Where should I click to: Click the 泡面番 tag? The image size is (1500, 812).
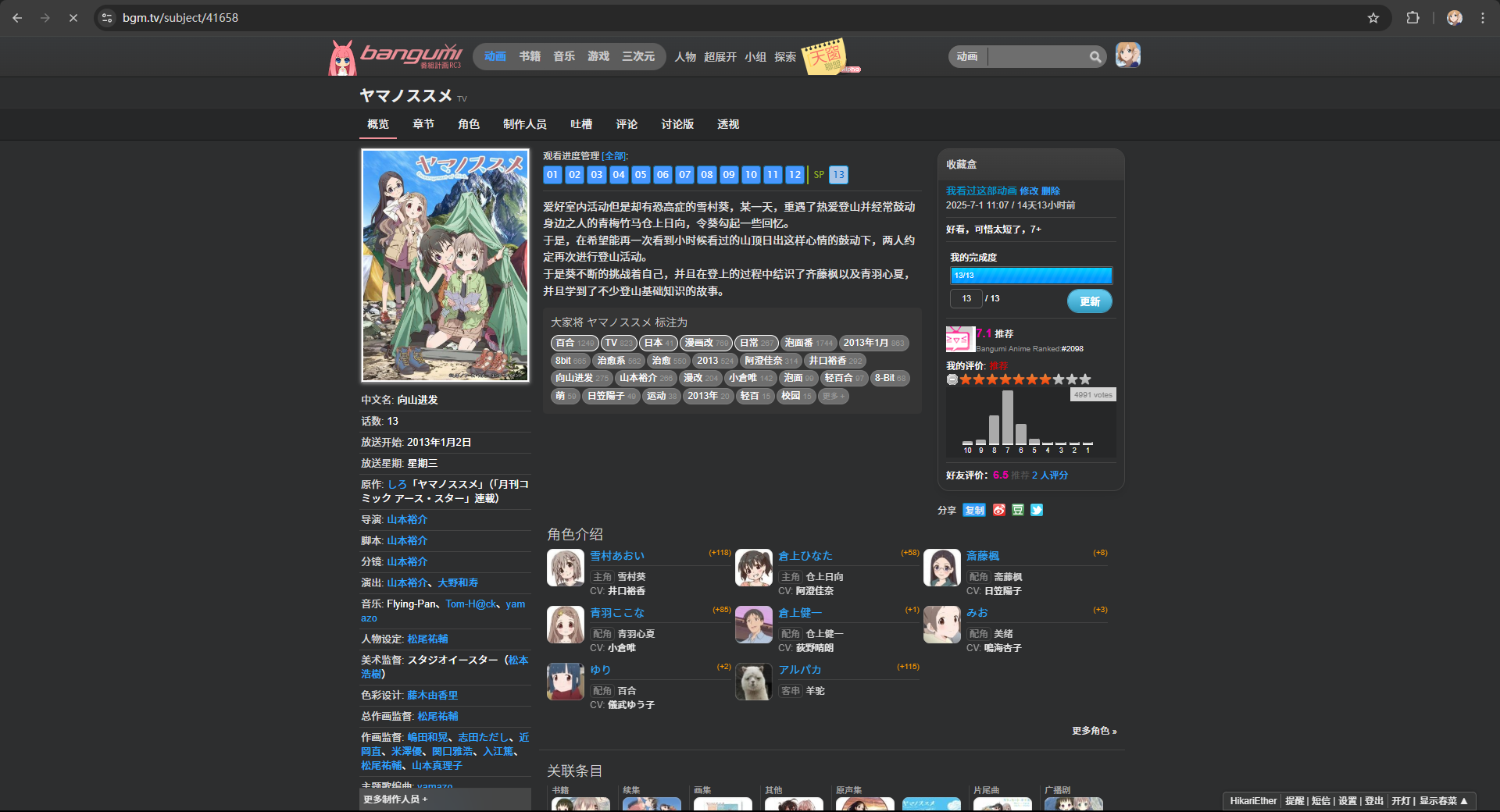click(x=808, y=343)
